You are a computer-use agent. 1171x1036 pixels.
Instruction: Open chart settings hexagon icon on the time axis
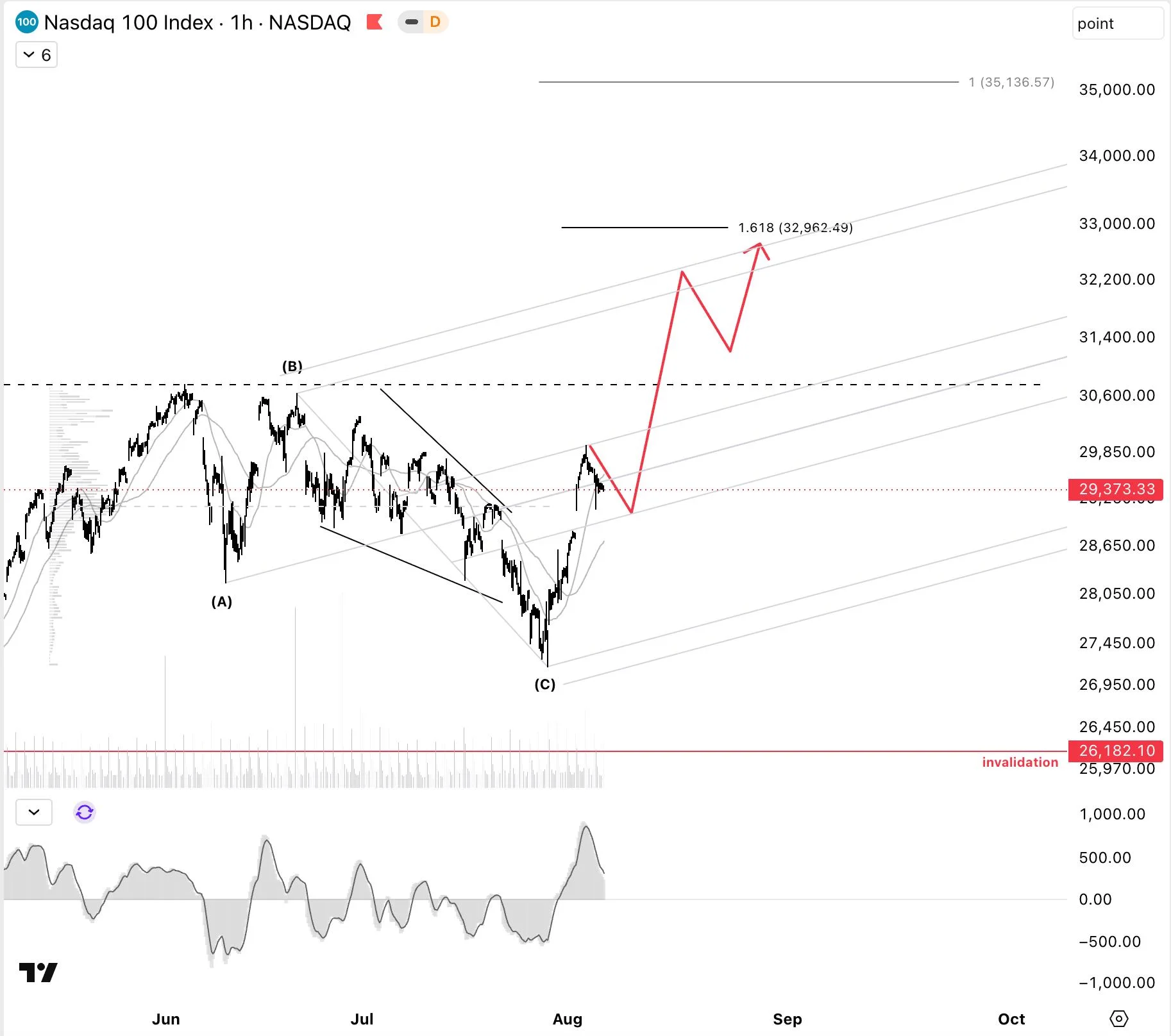tap(1118, 1019)
